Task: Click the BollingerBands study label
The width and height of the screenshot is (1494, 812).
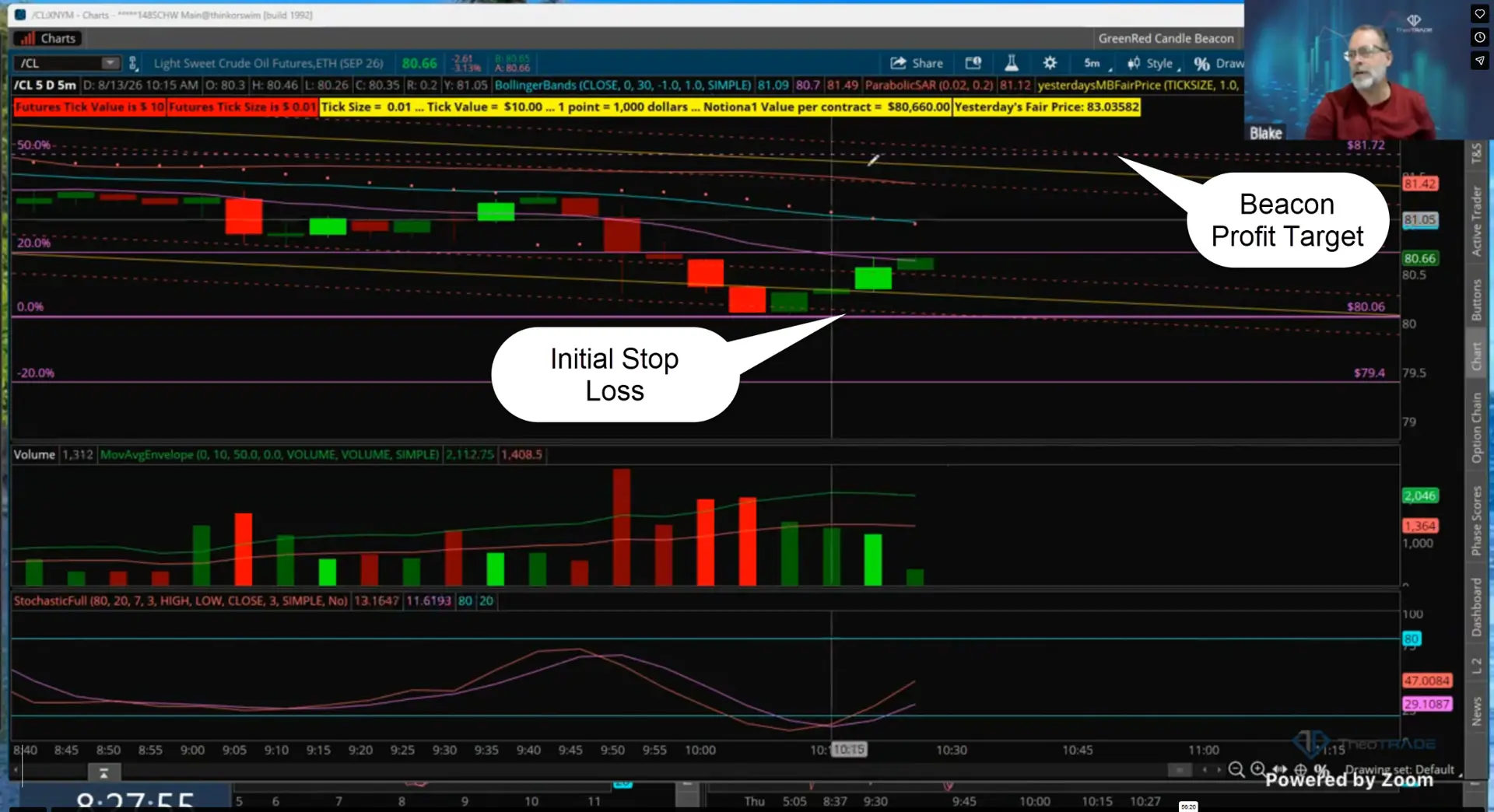Action: click(x=622, y=85)
